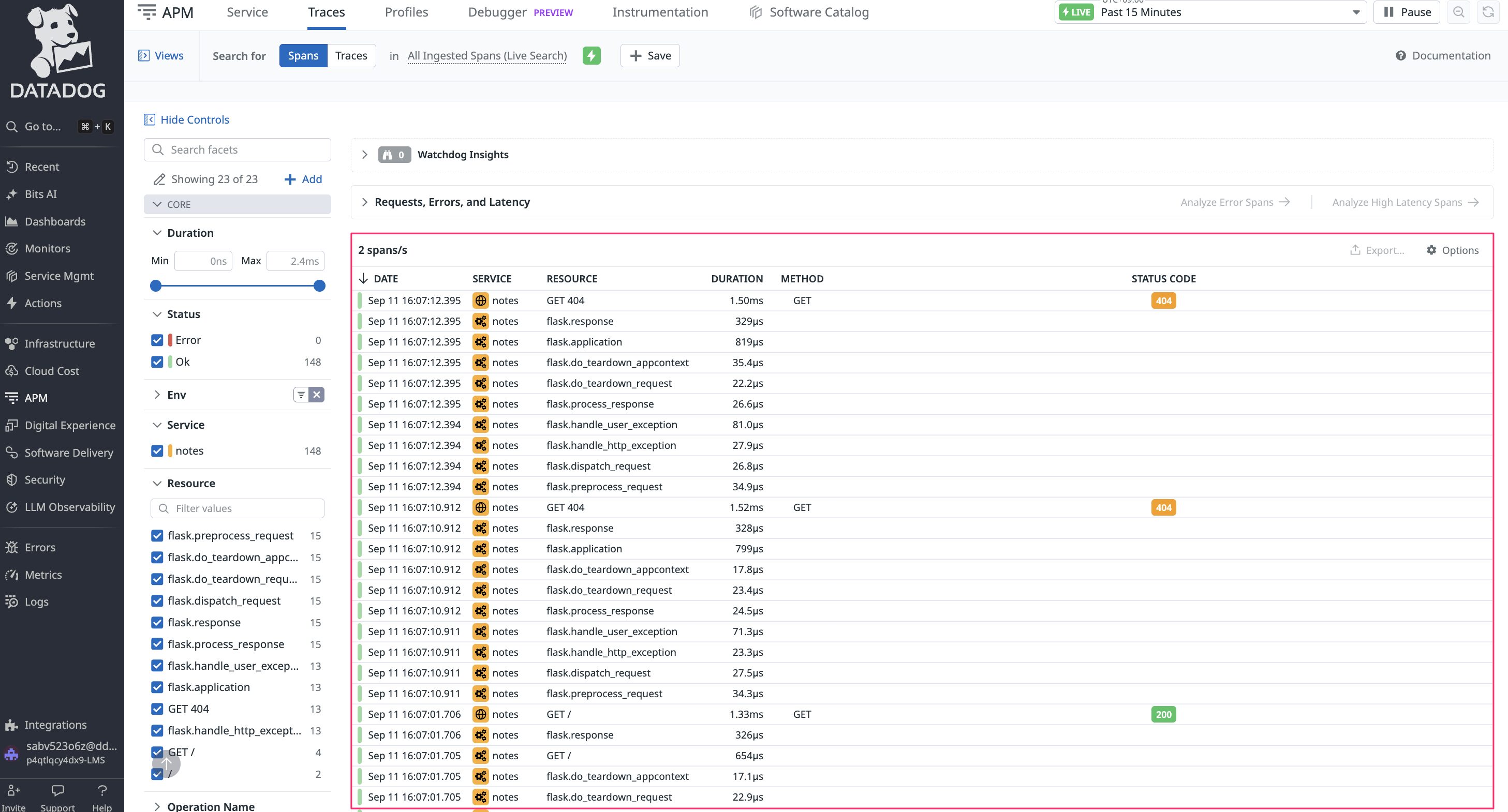Pause the live stream
Viewport: 1508px width, 812px height.
click(x=1406, y=12)
